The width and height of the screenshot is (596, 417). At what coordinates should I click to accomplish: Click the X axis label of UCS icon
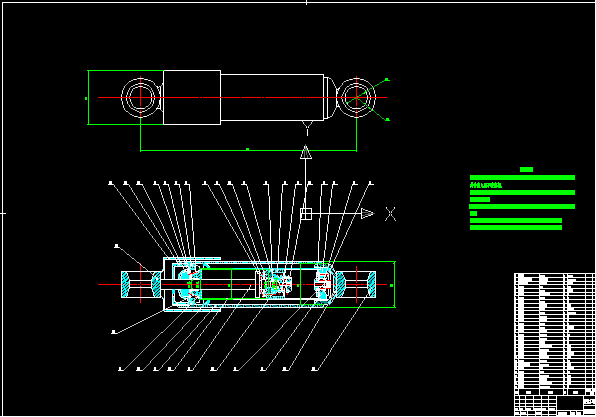click(390, 214)
